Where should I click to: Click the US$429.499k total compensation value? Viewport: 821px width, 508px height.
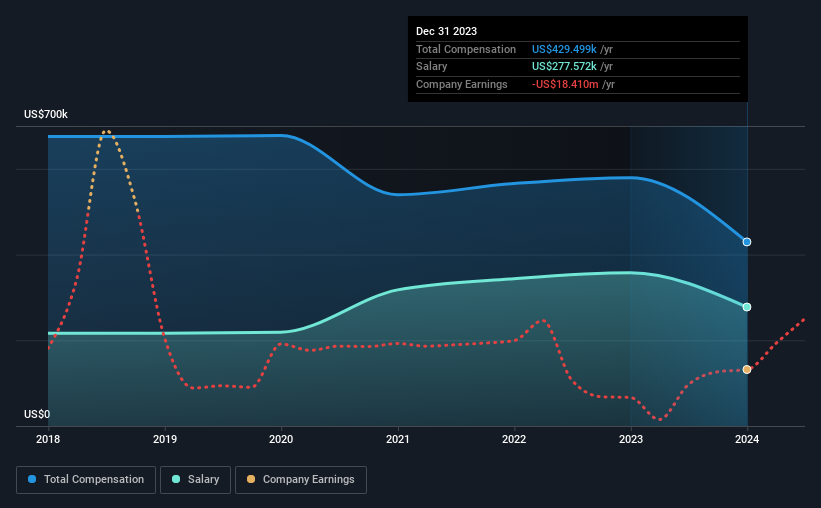(x=564, y=49)
